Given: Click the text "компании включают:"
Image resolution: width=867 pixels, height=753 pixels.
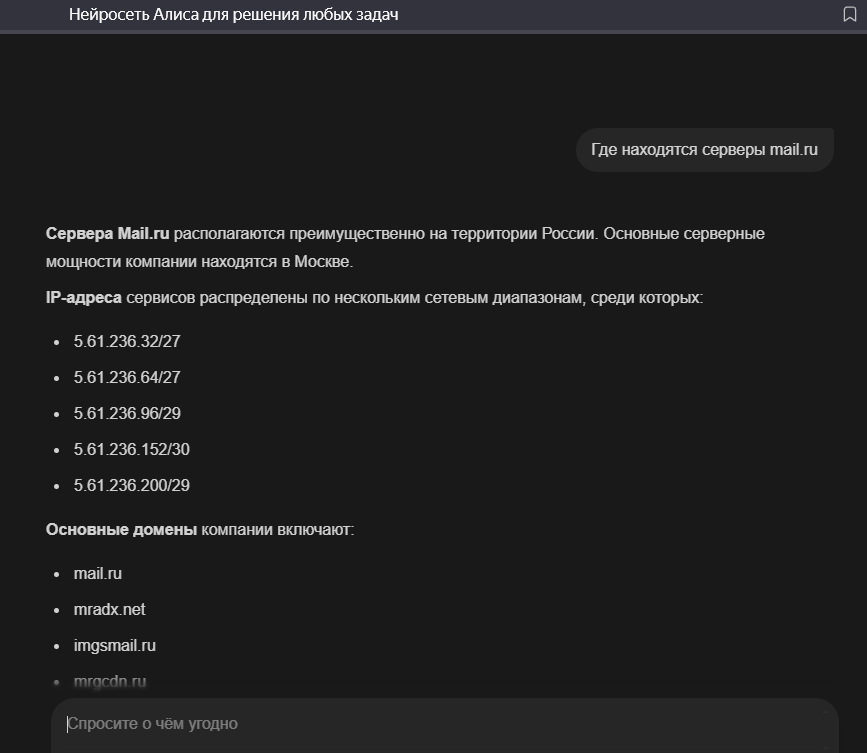Looking at the screenshot, I should coord(278,530).
